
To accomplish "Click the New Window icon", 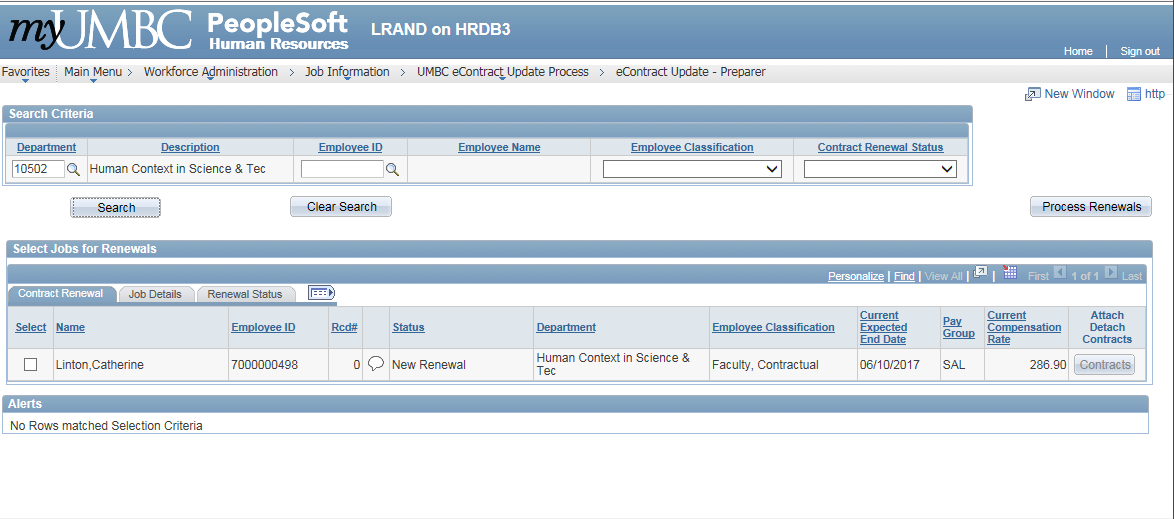I will click(x=1033, y=94).
